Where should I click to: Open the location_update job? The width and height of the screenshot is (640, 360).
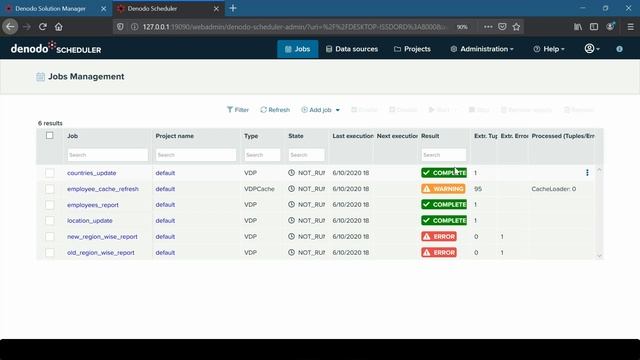[x=90, y=221]
